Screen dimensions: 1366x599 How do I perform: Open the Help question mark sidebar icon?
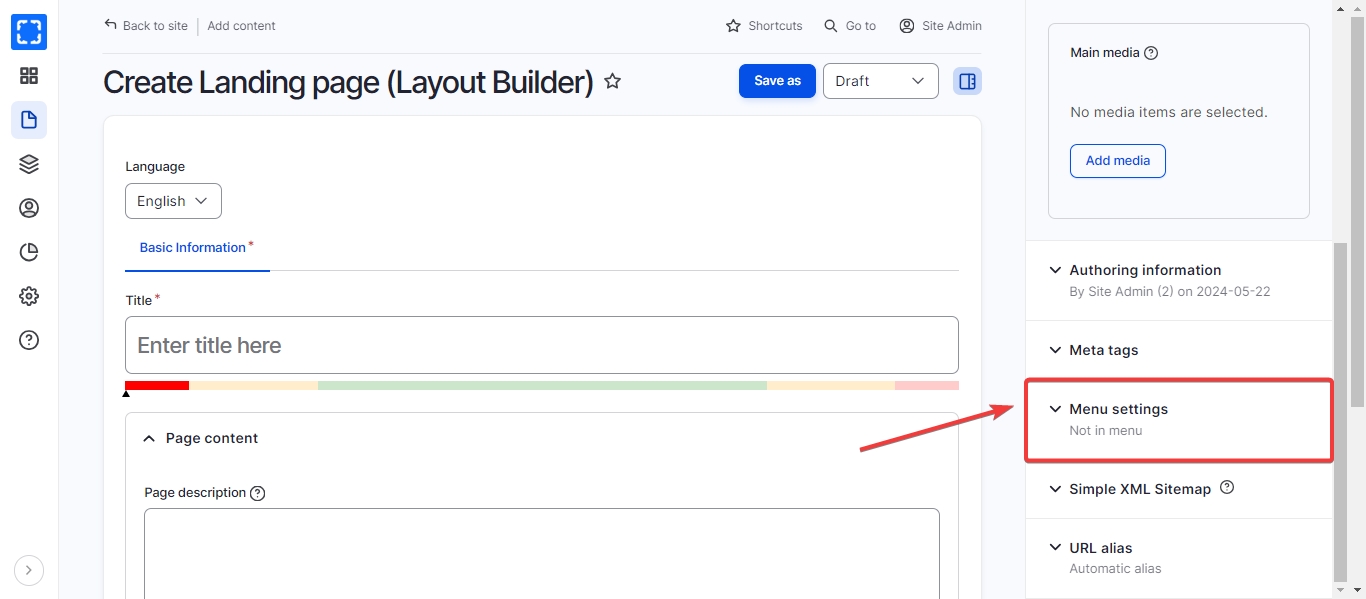(29, 340)
